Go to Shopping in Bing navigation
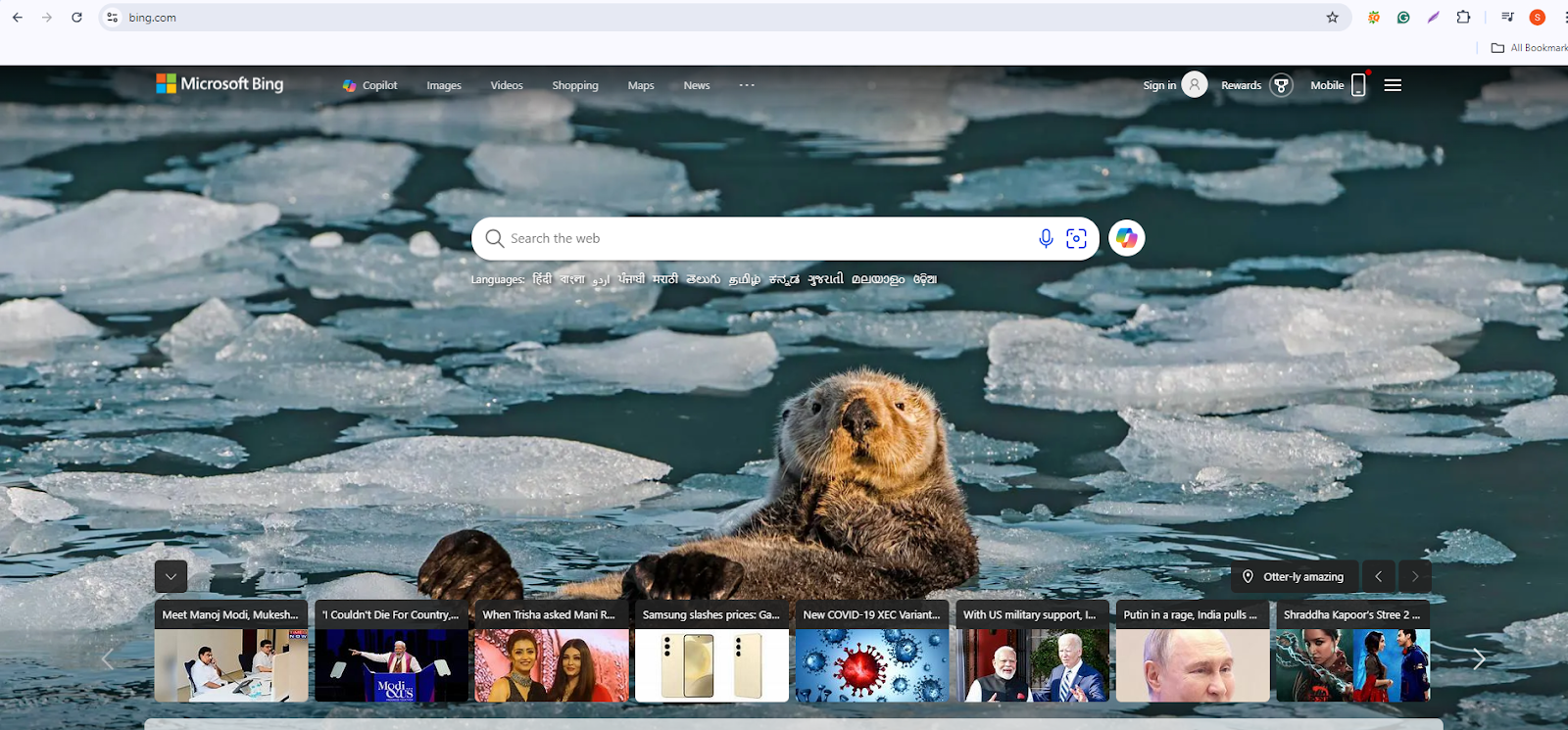This screenshot has height=730, width=1568. (575, 85)
